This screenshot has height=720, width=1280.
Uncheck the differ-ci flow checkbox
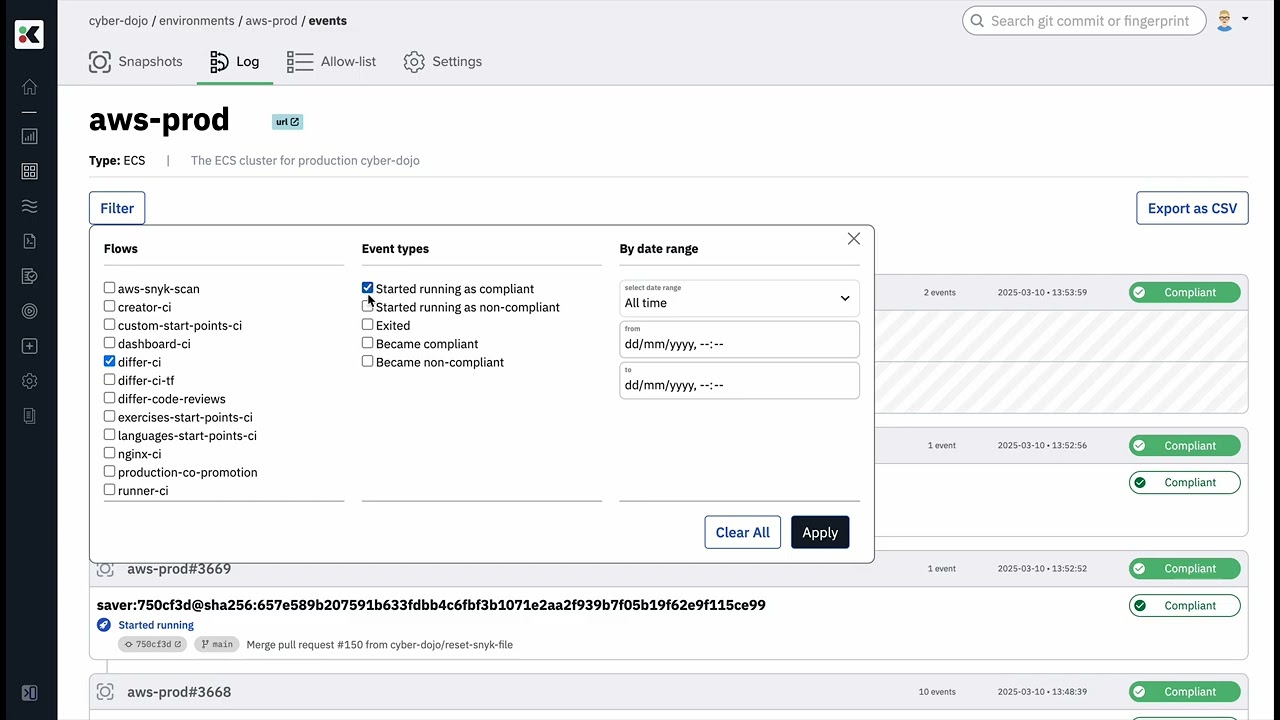click(x=110, y=361)
